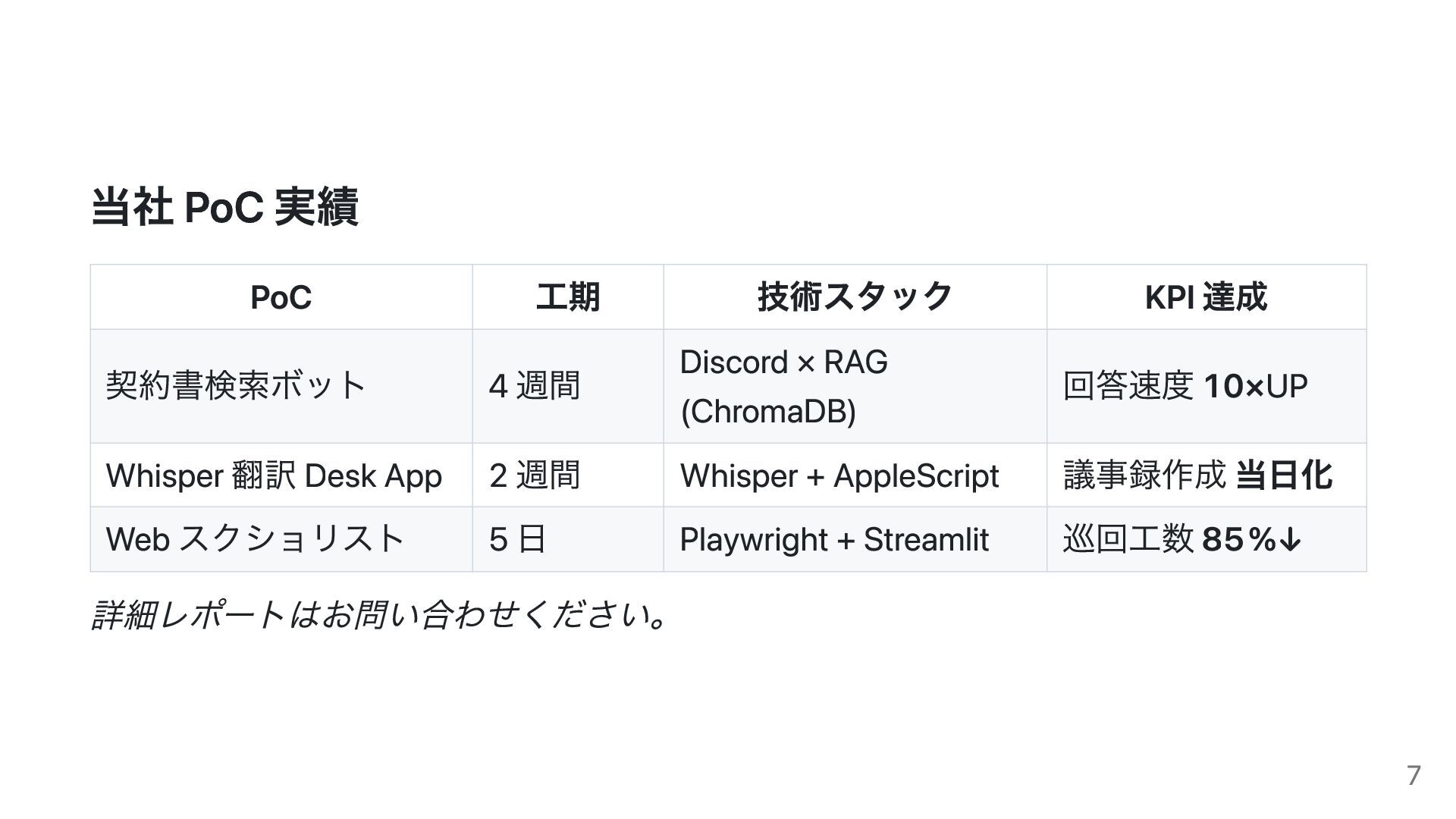Click the 巡回工数 85%↓ cell
The height and width of the screenshot is (819, 1456).
pyautogui.click(x=1207, y=539)
